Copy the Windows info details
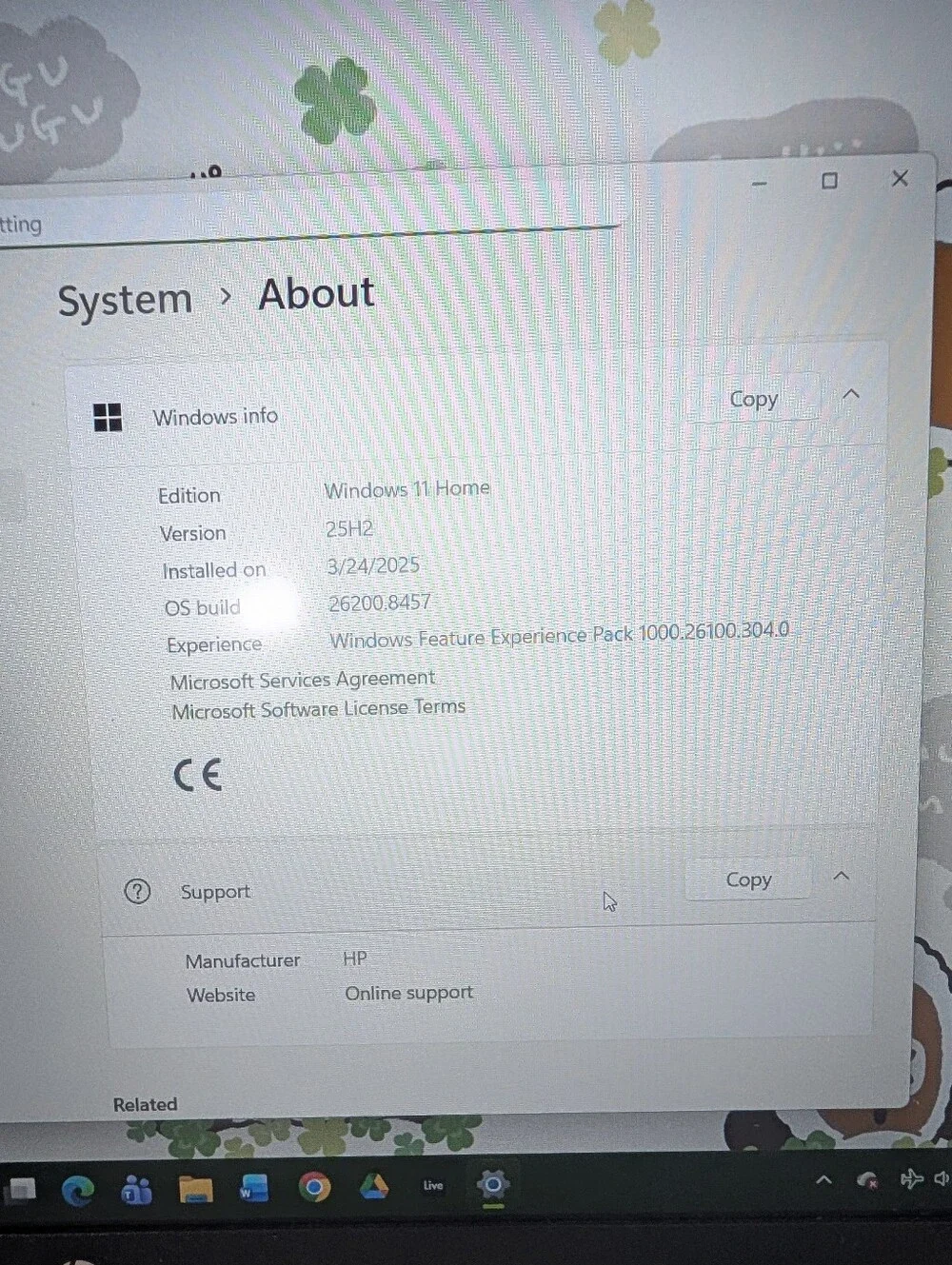The image size is (952, 1265). 753,400
